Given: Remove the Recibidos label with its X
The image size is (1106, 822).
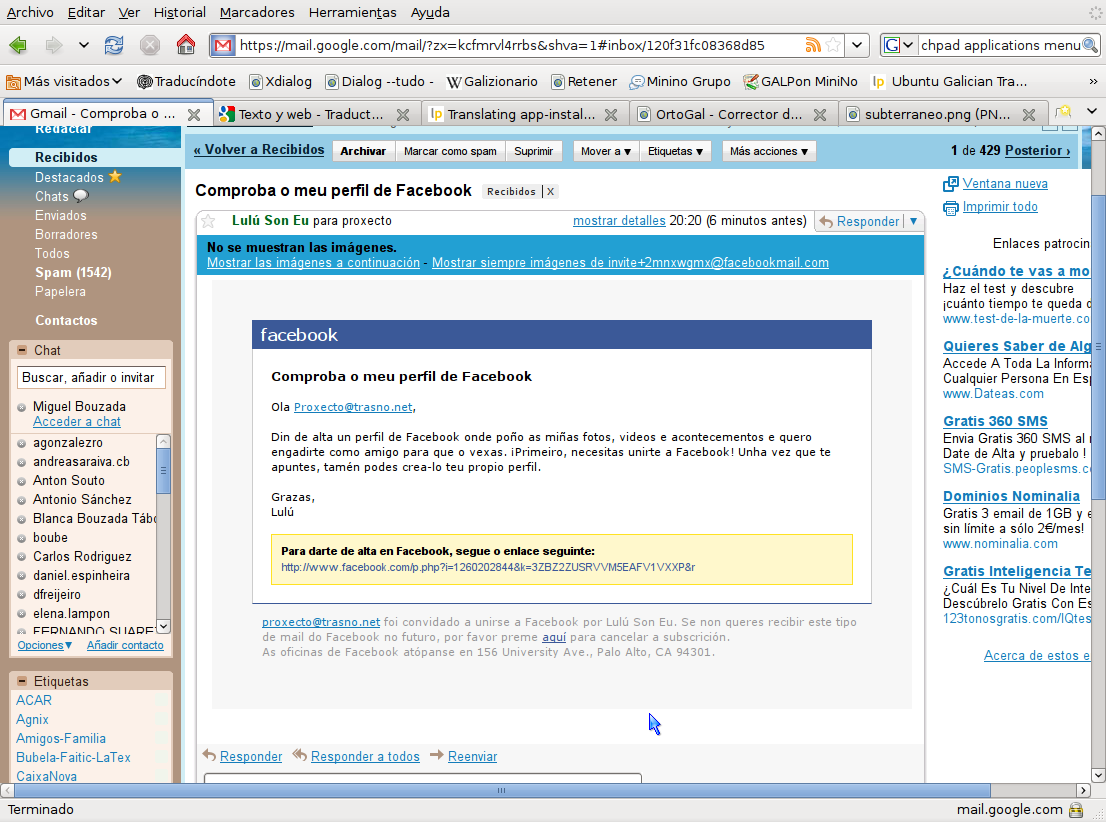Looking at the screenshot, I should coord(551,191).
